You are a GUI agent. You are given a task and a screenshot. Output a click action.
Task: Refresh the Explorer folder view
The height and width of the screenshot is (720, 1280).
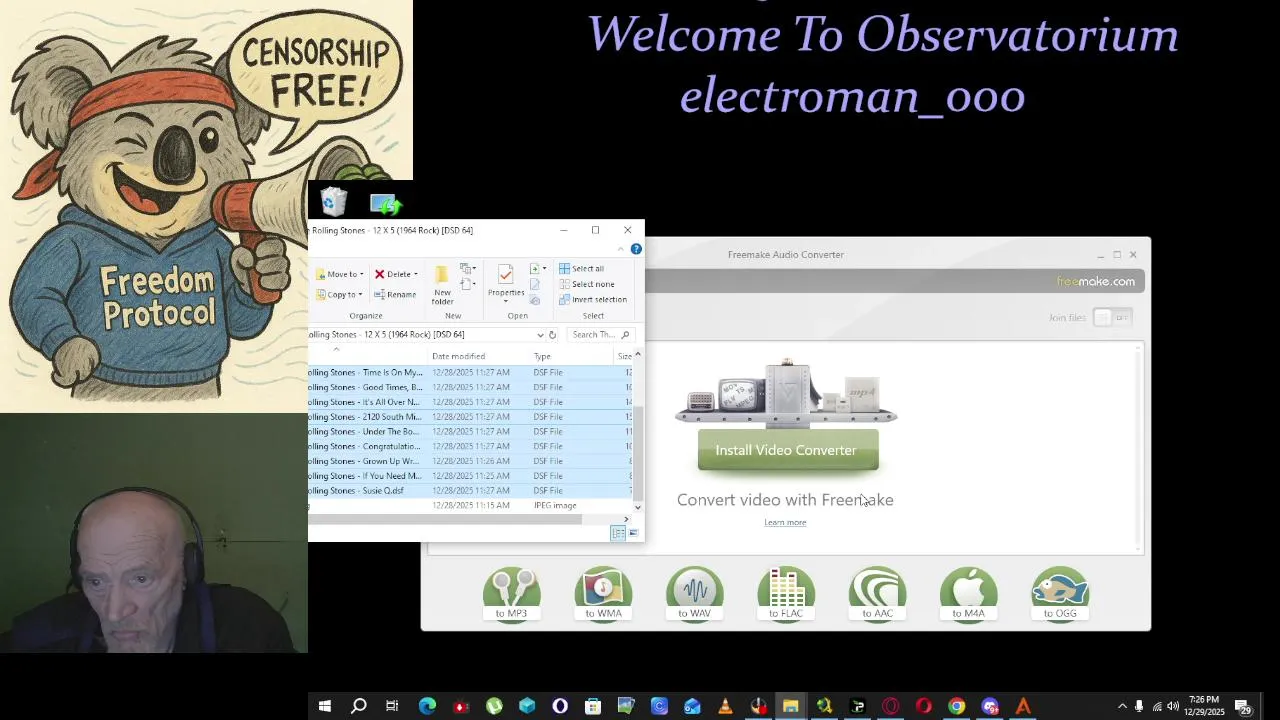click(552, 335)
